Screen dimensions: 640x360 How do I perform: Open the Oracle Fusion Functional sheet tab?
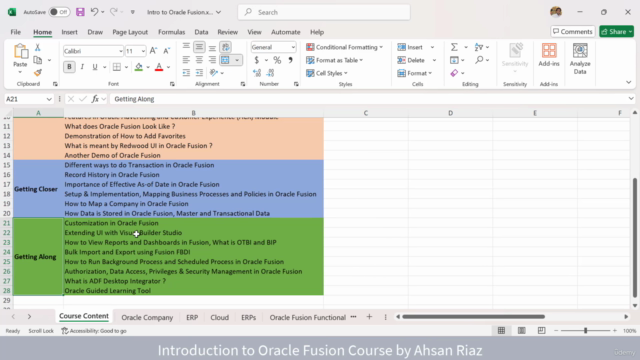(307, 317)
